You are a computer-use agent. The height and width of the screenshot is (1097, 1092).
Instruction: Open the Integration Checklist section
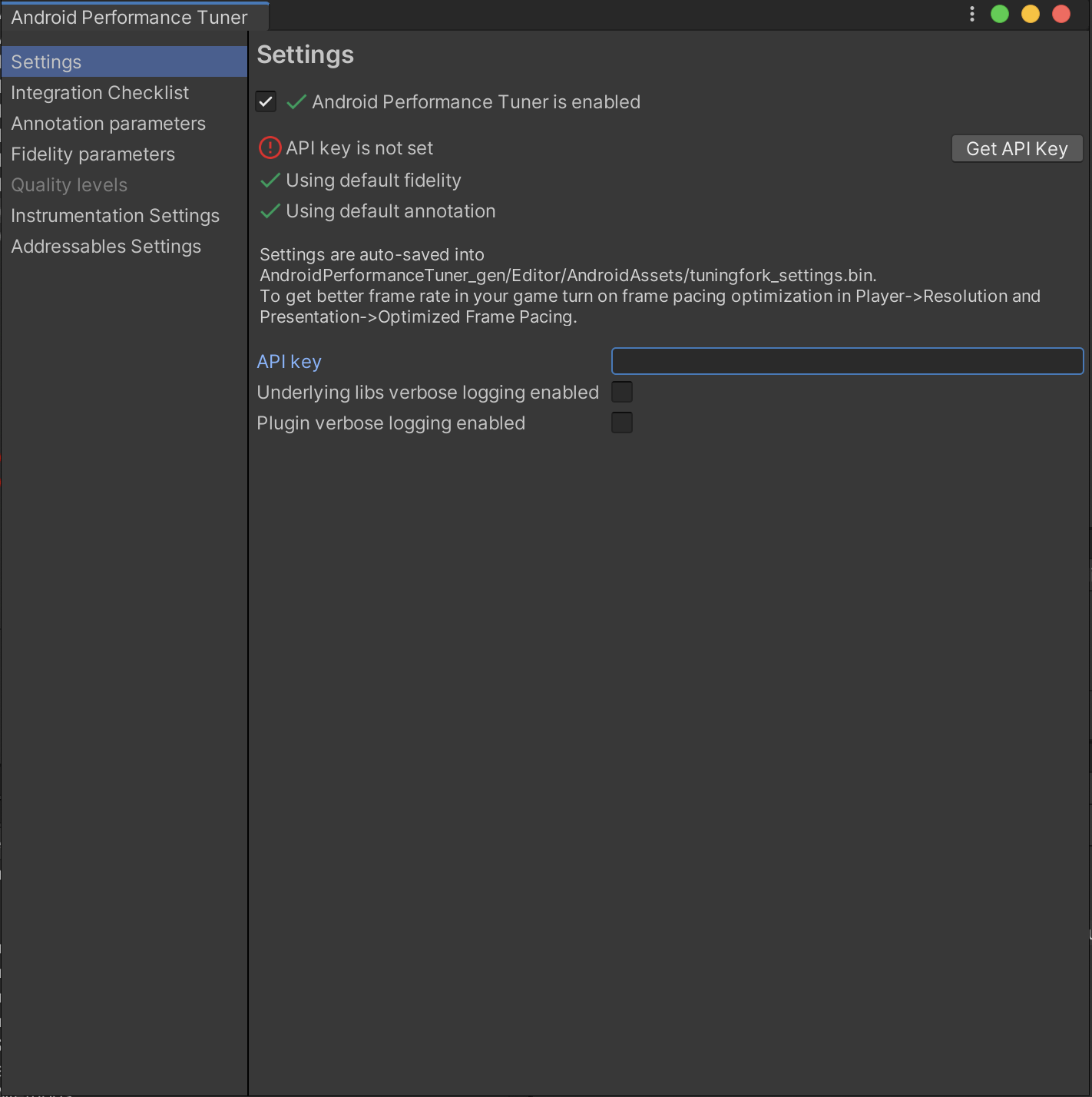click(100, 93)
